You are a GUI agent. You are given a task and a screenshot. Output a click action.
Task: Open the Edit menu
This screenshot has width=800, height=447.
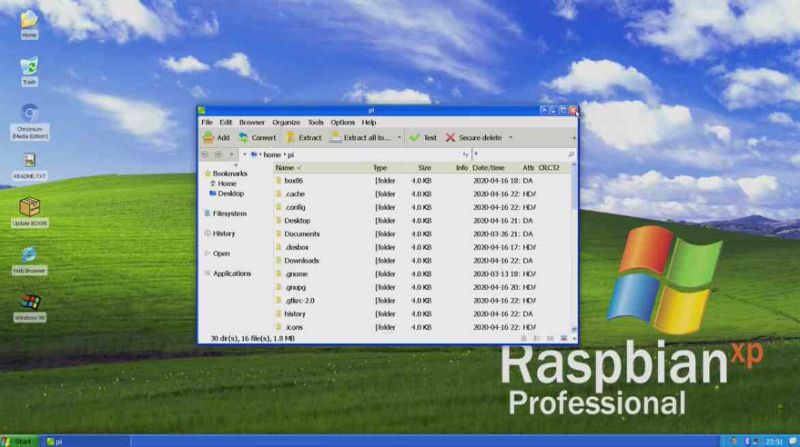coord(226,122)
